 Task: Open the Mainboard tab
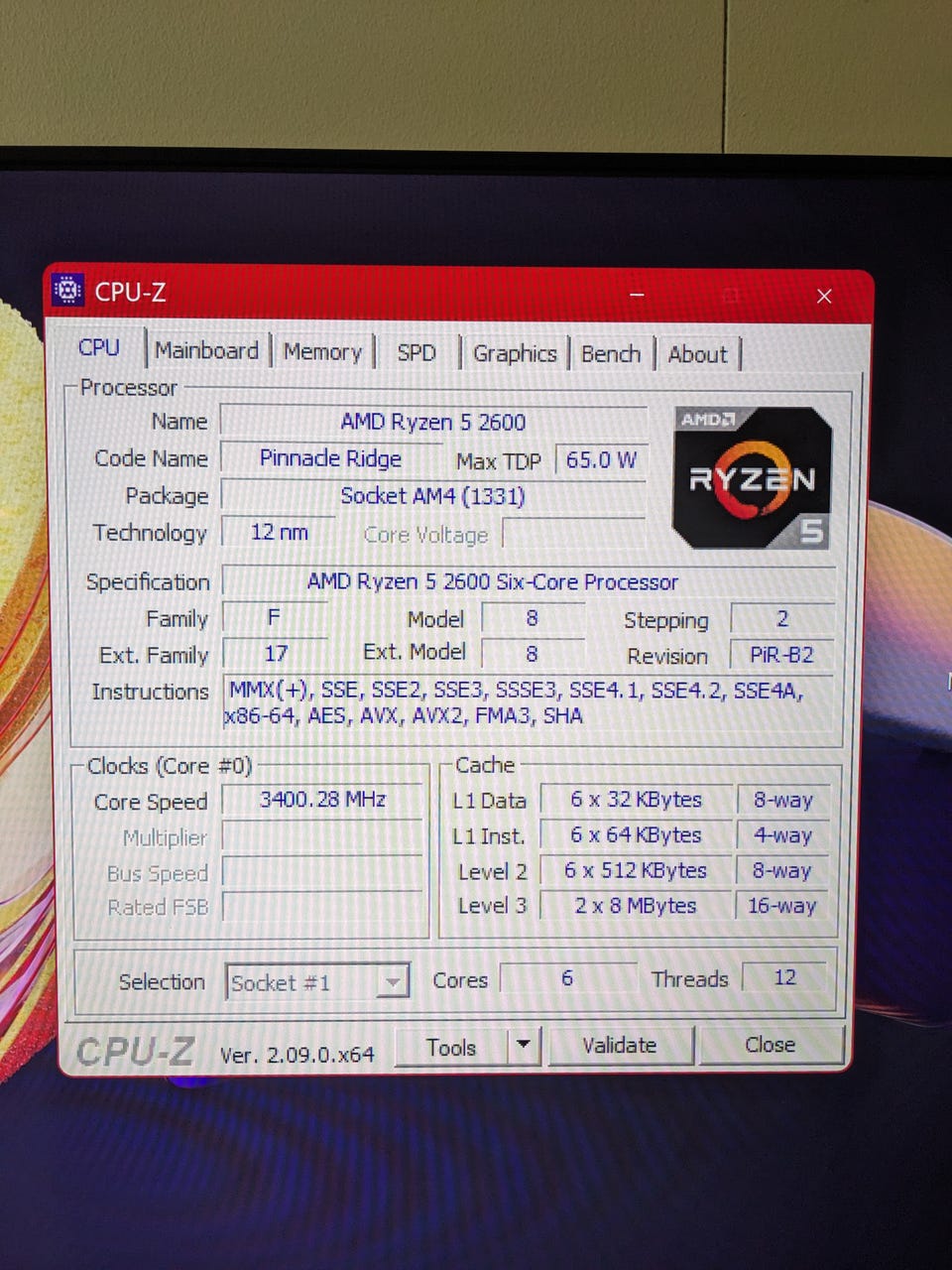[206, 350]
